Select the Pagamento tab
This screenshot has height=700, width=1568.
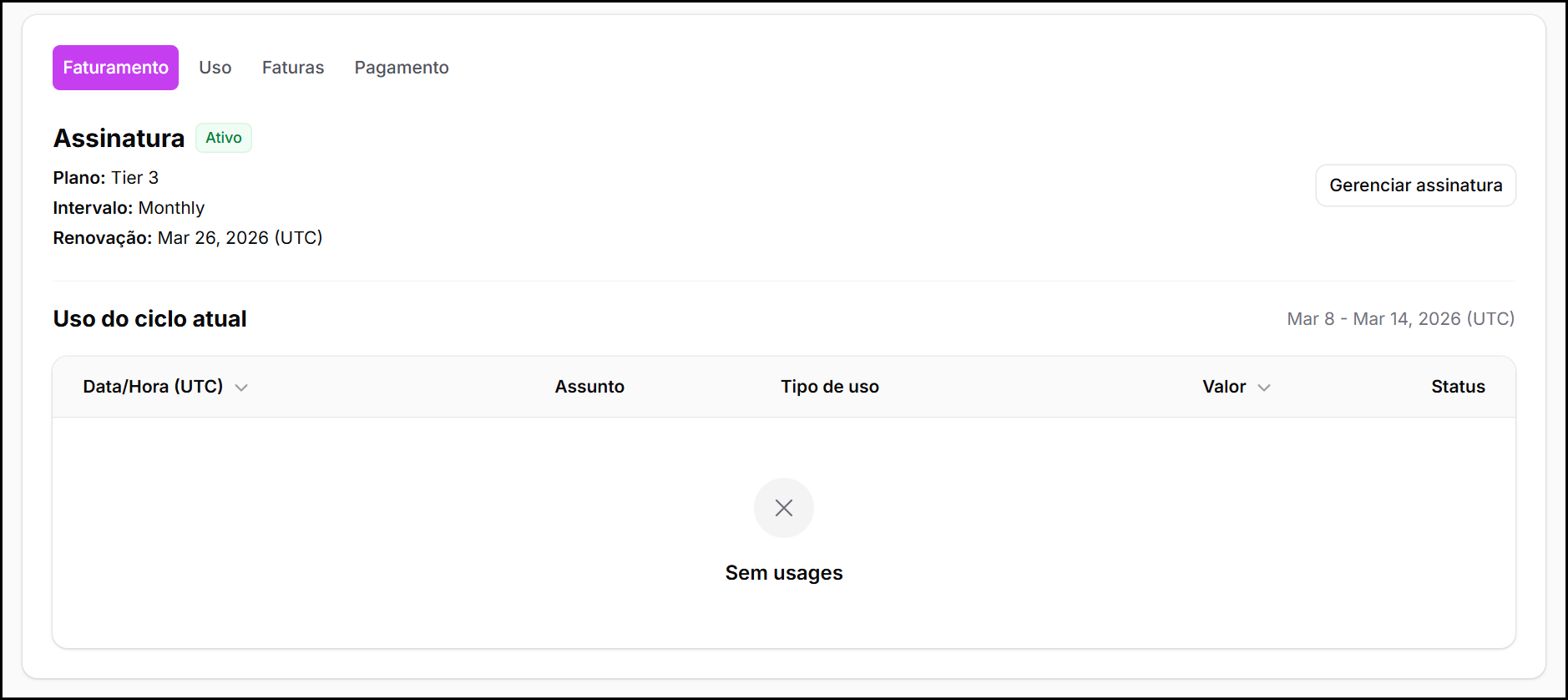(401, 68)
